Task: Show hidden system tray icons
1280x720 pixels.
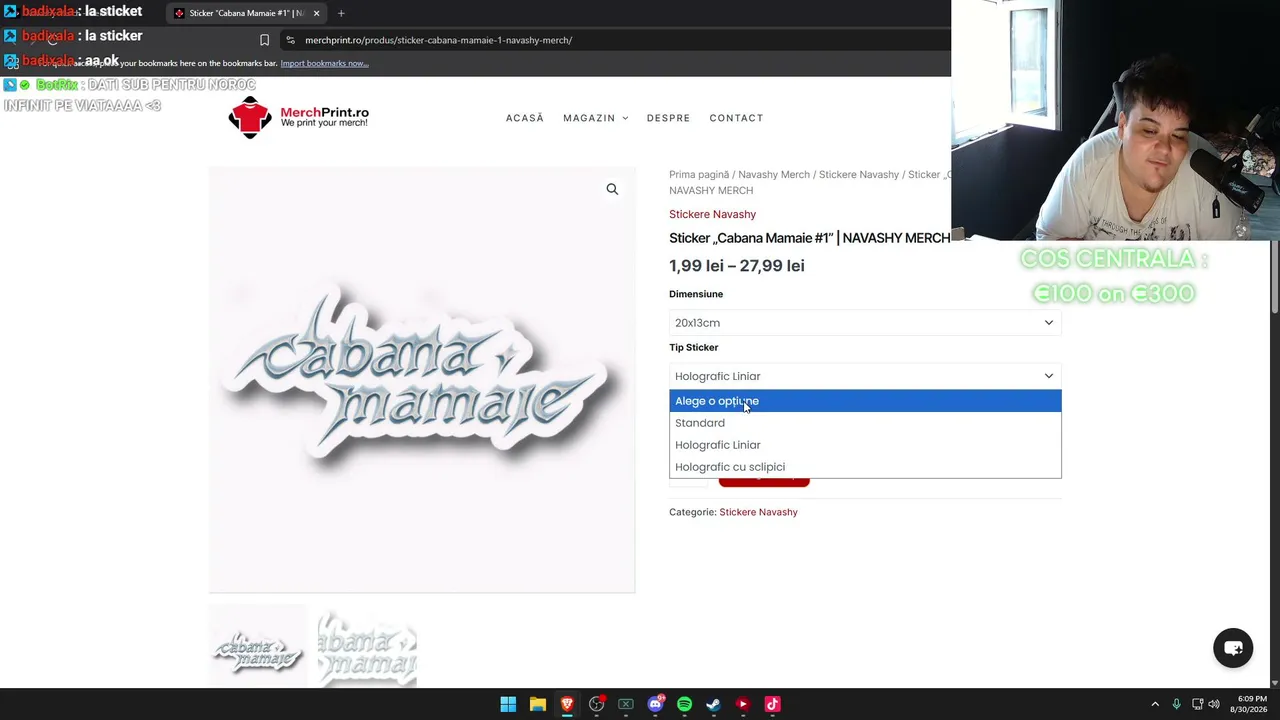Action: pyautogui.click(x=1155, y=704)
